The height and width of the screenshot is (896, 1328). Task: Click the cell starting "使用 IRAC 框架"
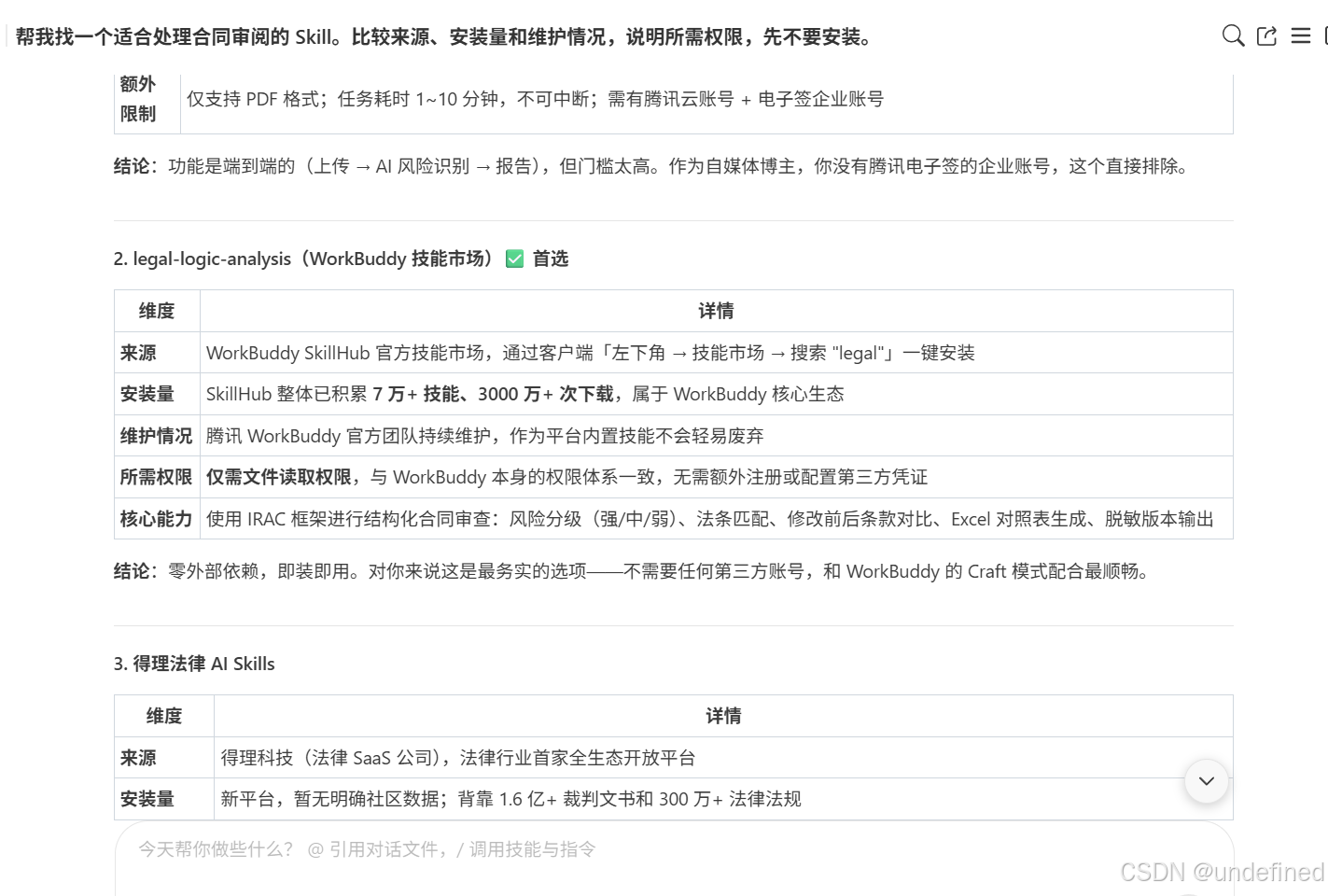coord(716,519)
